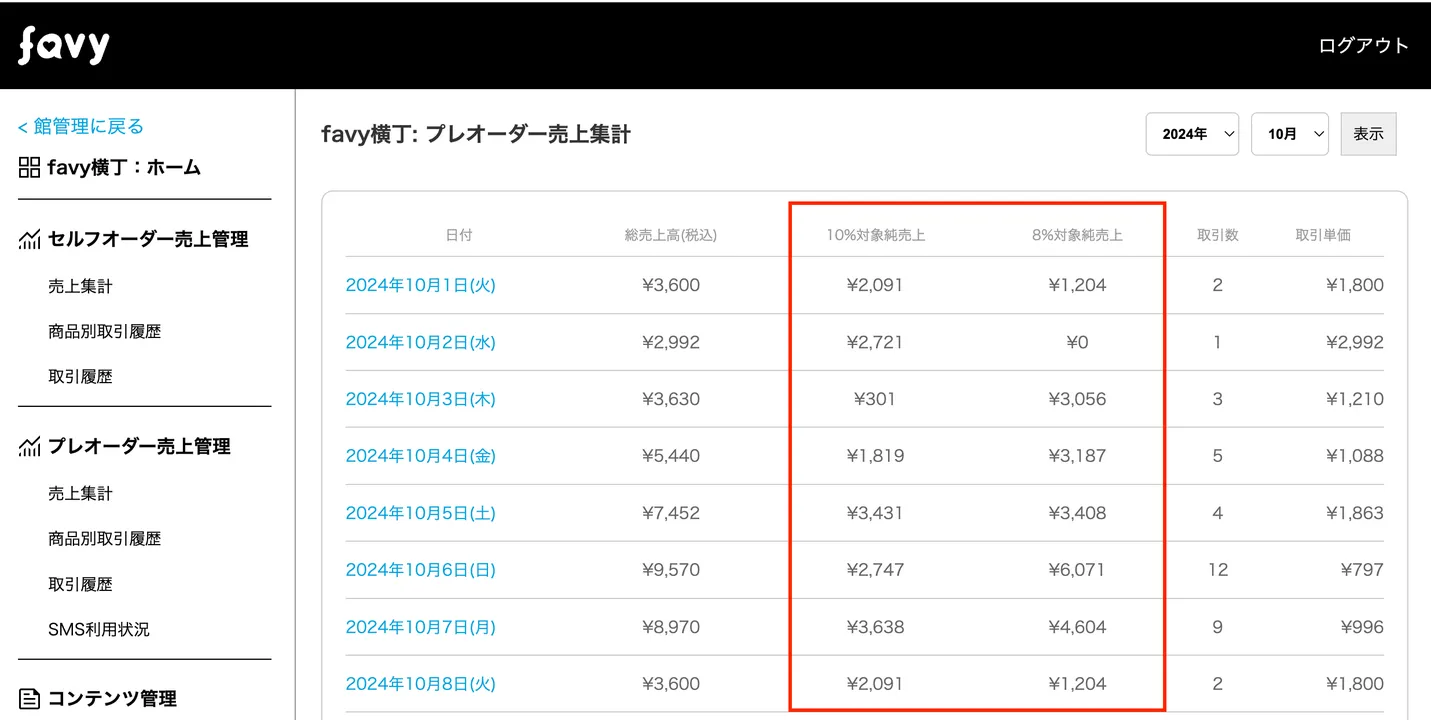Open favy横丁：ホーム in the sidebar
This screenshot has height=720, width=1431.
(124, 167)
